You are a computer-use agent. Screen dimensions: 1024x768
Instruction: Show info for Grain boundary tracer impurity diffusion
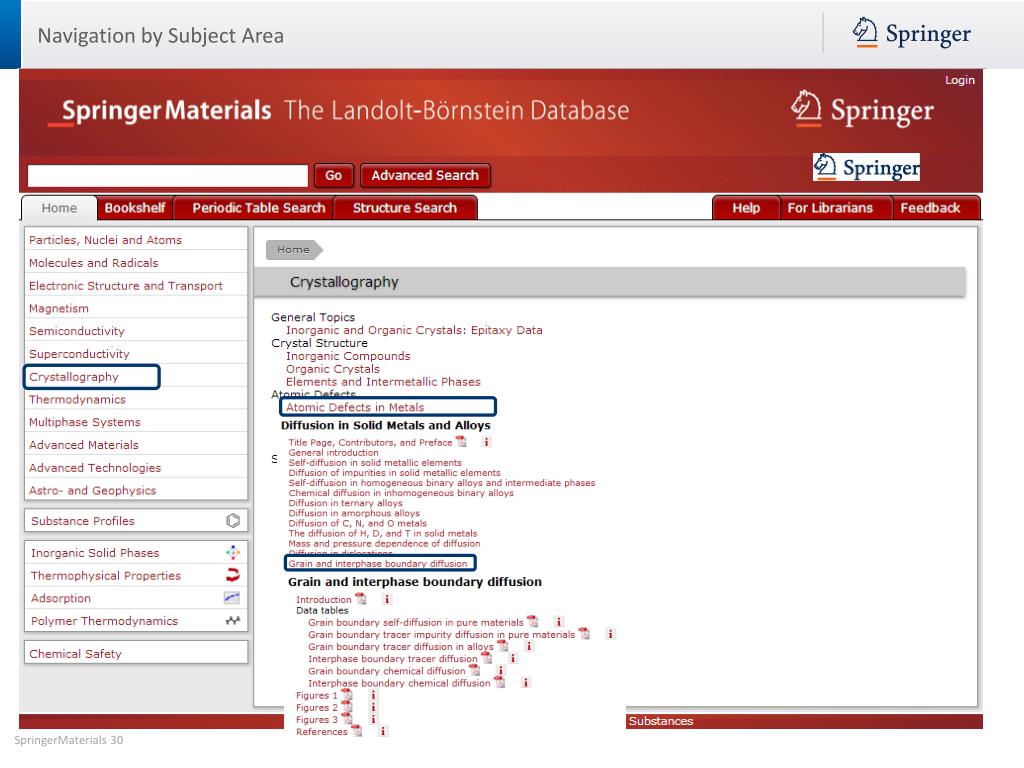(x=610, y=634)
